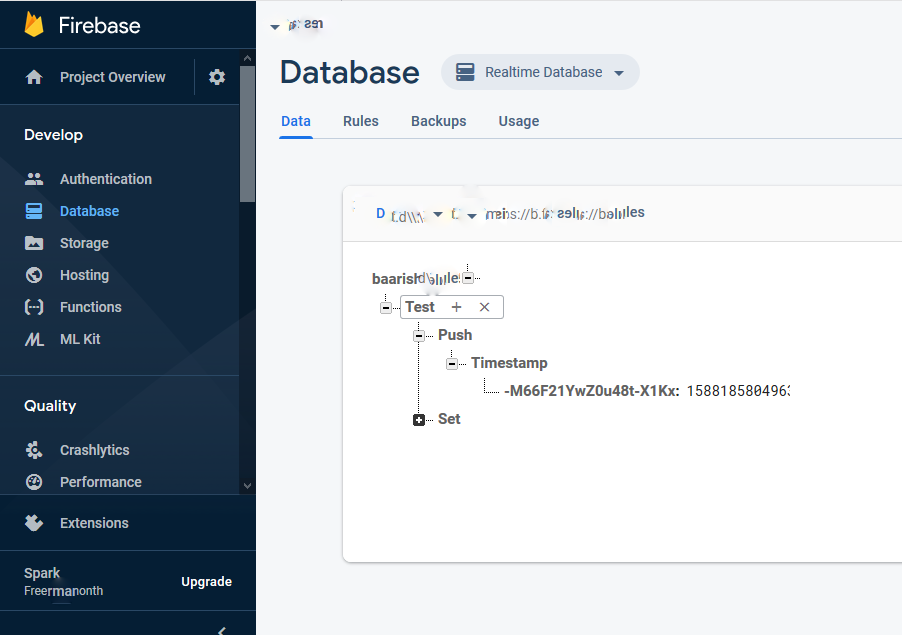This screenshot has width=902, height=635.
Task: Click the Spark plan label
Action: 42,573
